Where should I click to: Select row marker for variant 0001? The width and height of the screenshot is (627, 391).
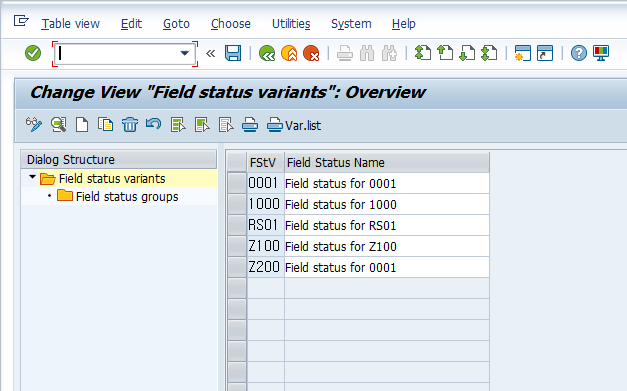237,184
